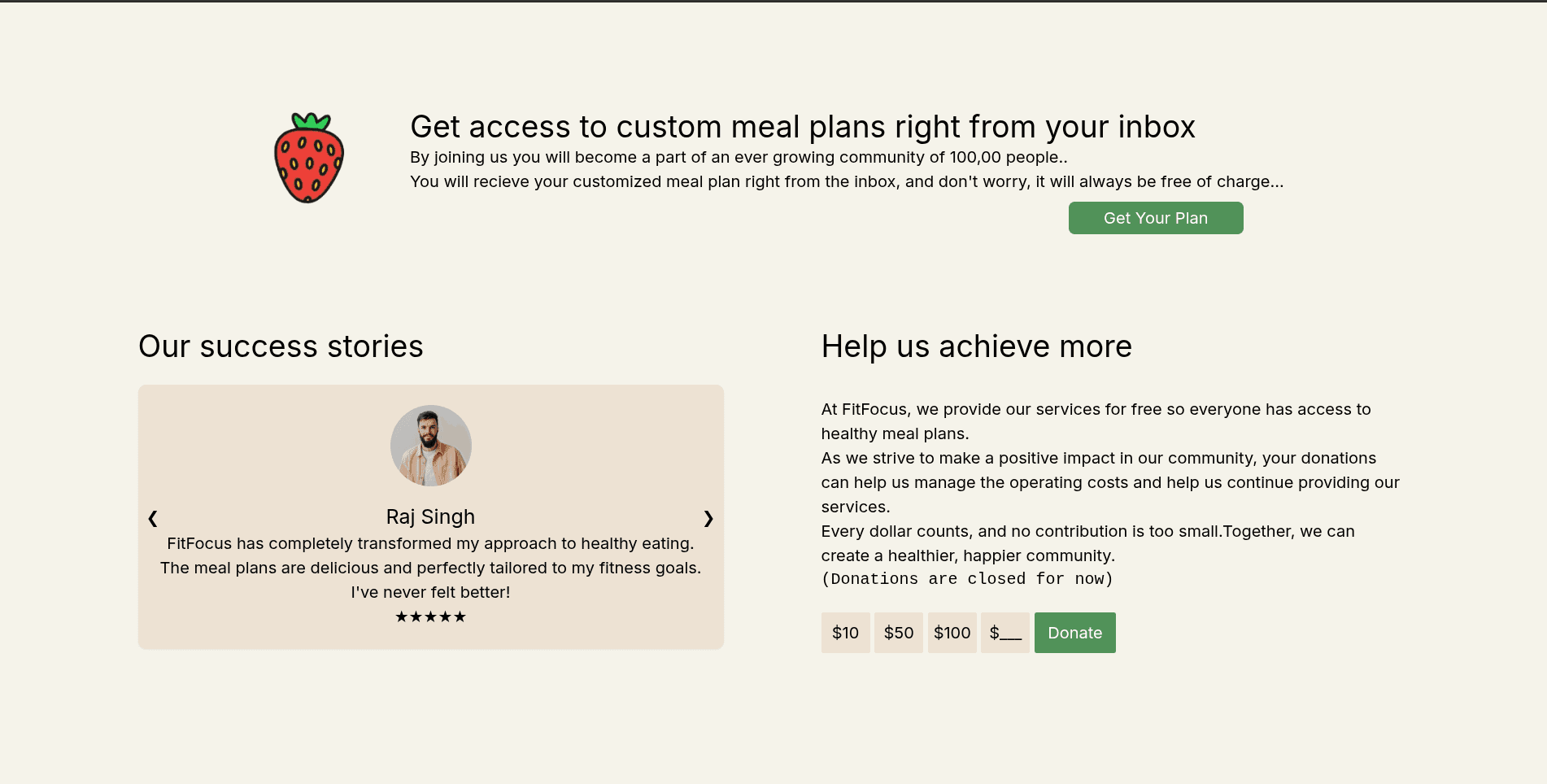
Task: Choose the $50 donation option
Action: pos(899,633)
